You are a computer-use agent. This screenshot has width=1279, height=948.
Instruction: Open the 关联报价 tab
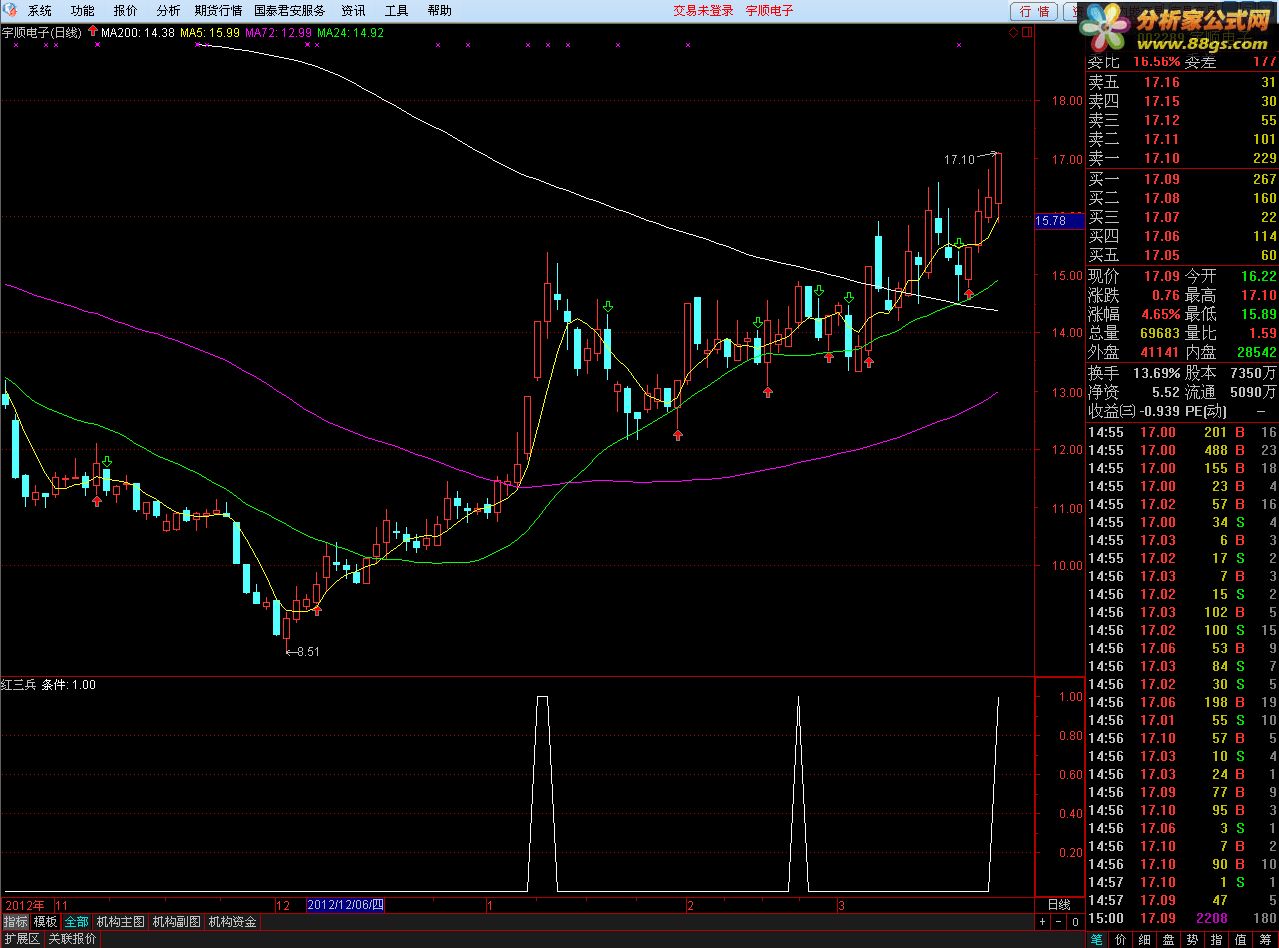[73, 939]
